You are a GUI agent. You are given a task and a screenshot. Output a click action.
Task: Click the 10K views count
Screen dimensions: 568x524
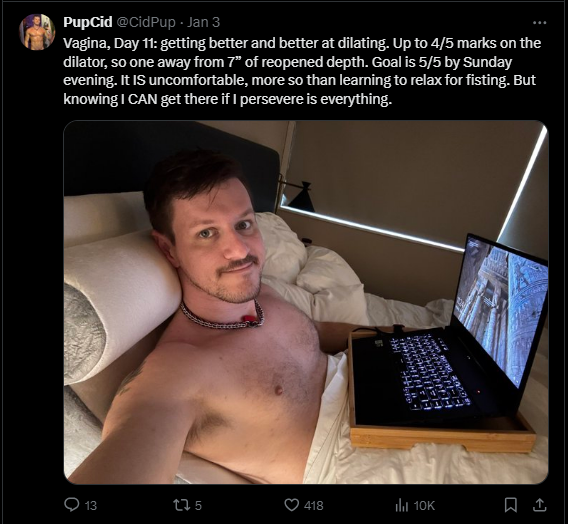tap(424, 505)
